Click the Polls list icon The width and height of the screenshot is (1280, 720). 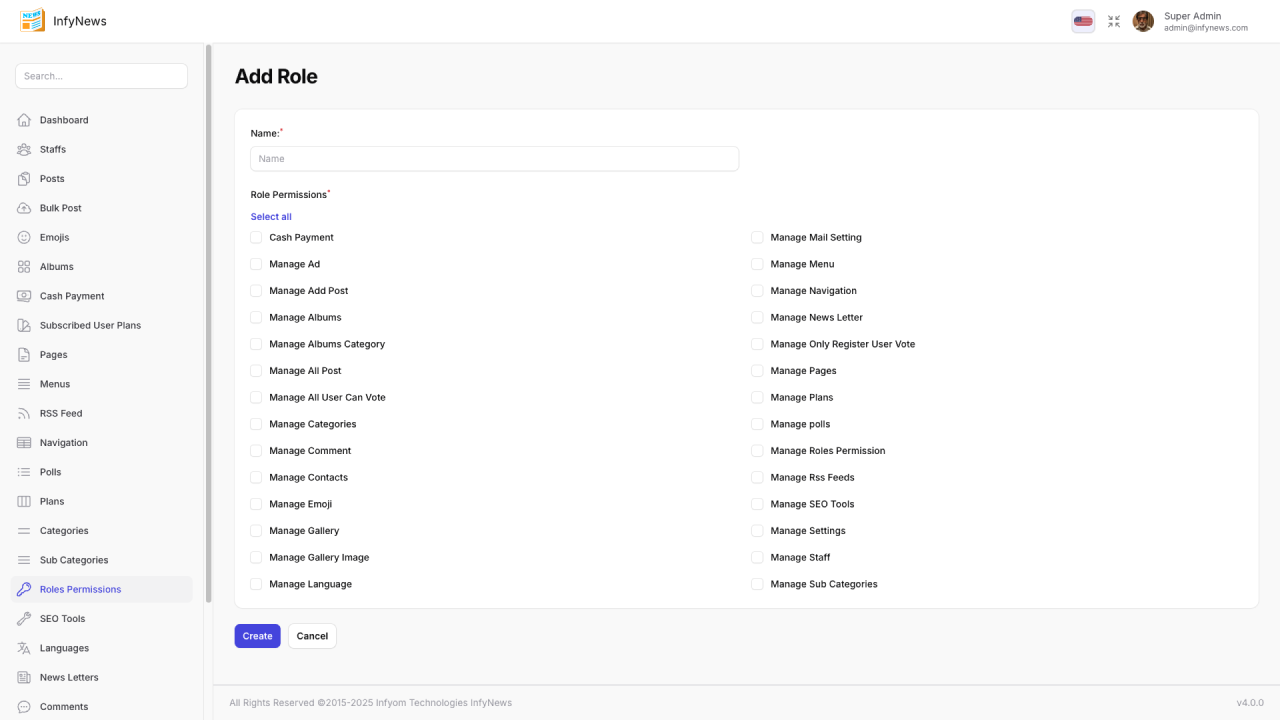tap(24, 472)
